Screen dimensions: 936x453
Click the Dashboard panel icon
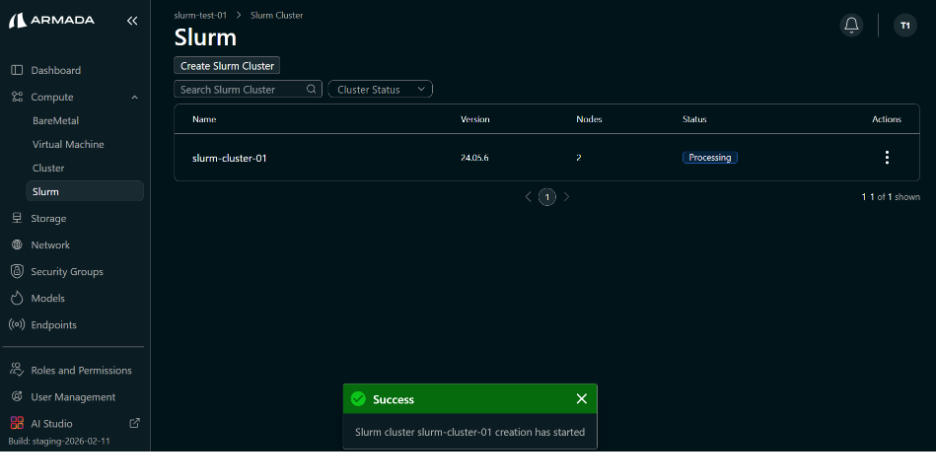click(17, 70)
